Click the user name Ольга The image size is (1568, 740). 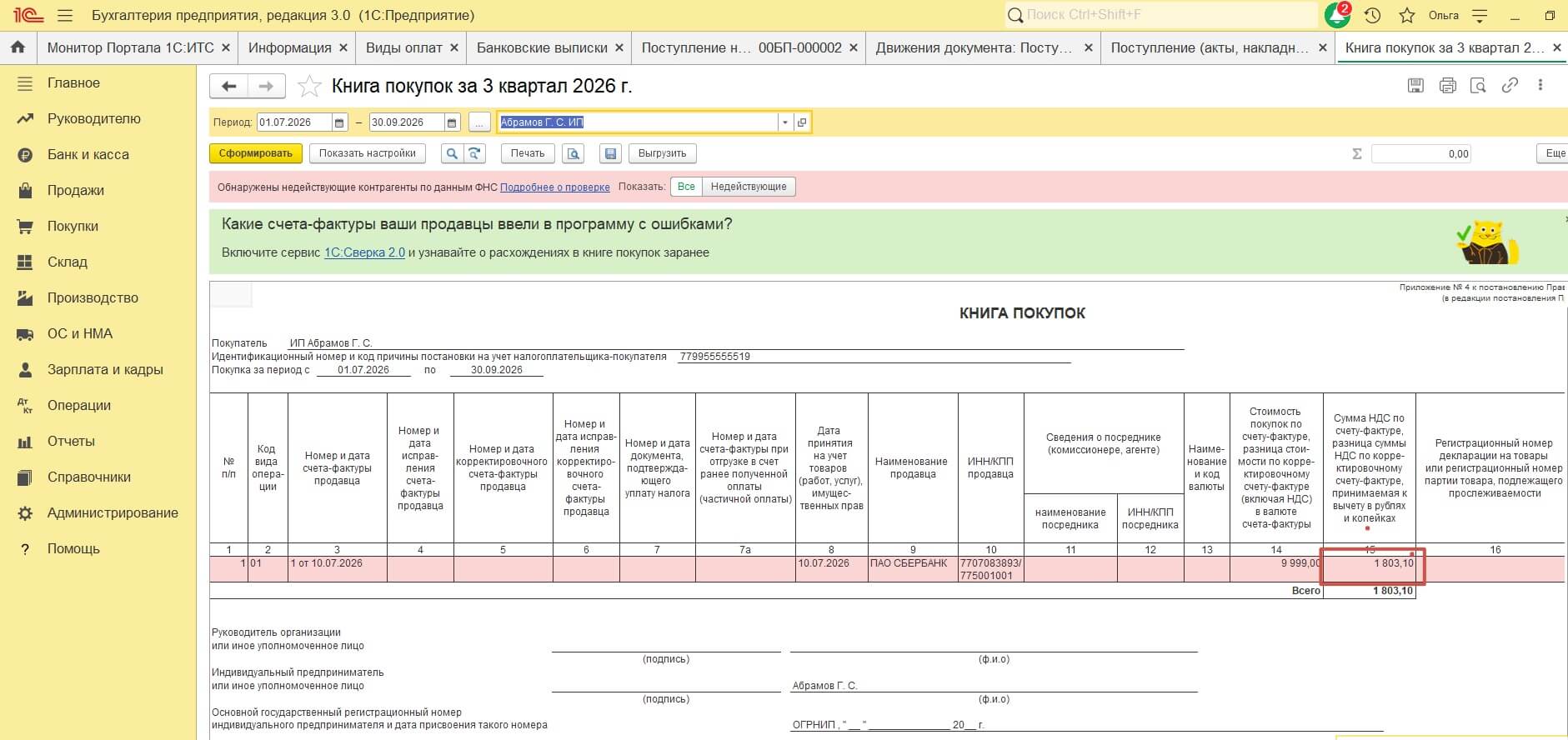click(x=1444, y=15)
